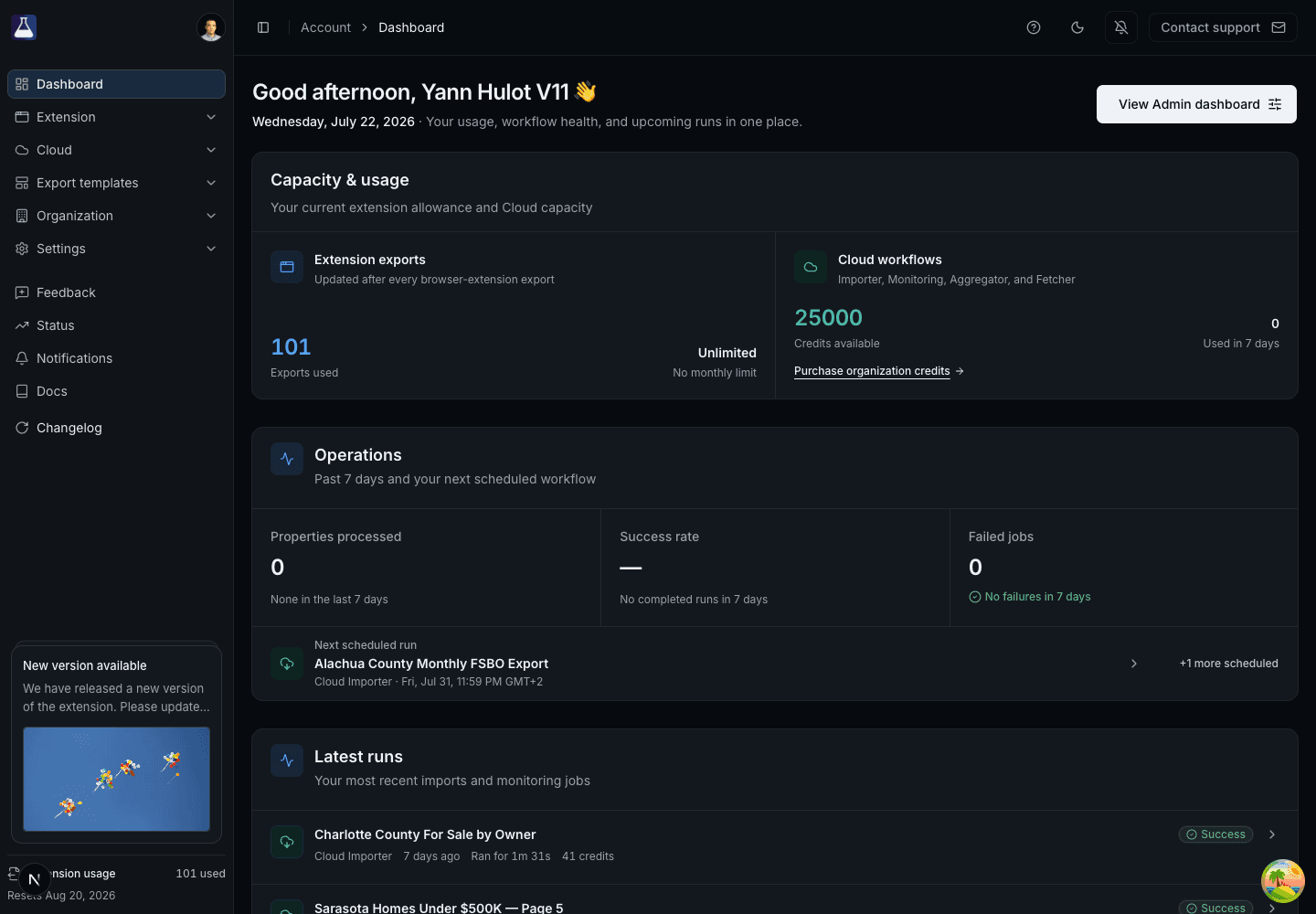Click Charlotte County Success status badge
The height and width of the screenshot is (914, 1316).
(x=1215, y=834)
